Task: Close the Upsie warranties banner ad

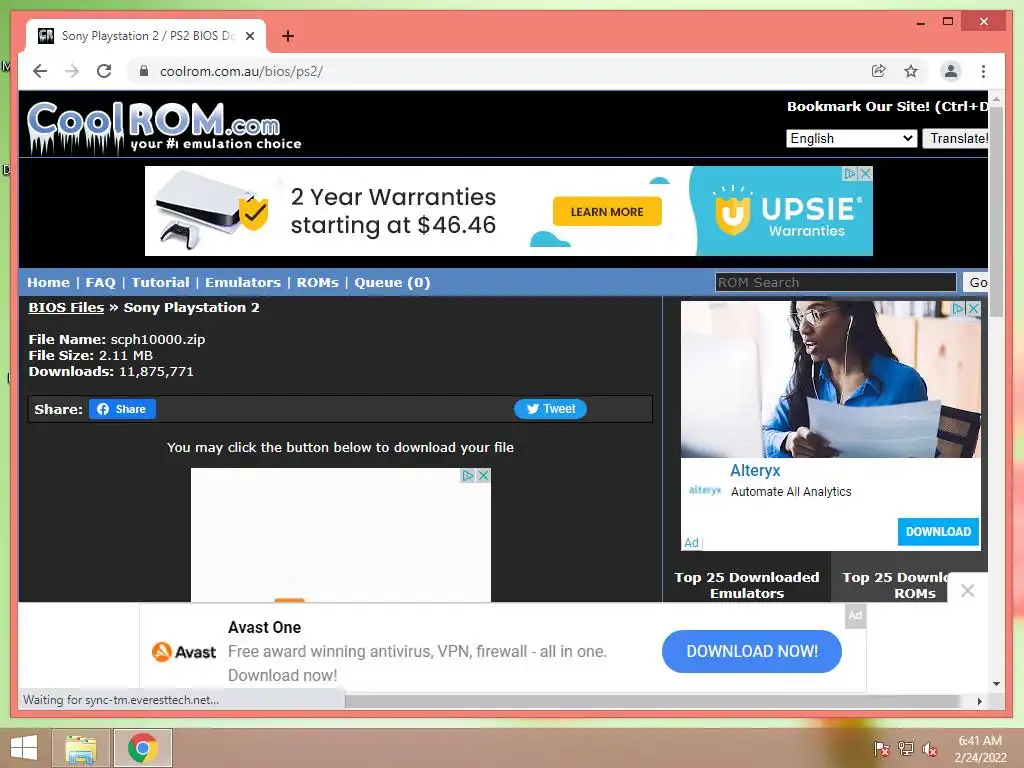Action: pyautogui.click(x=865, y=174)
